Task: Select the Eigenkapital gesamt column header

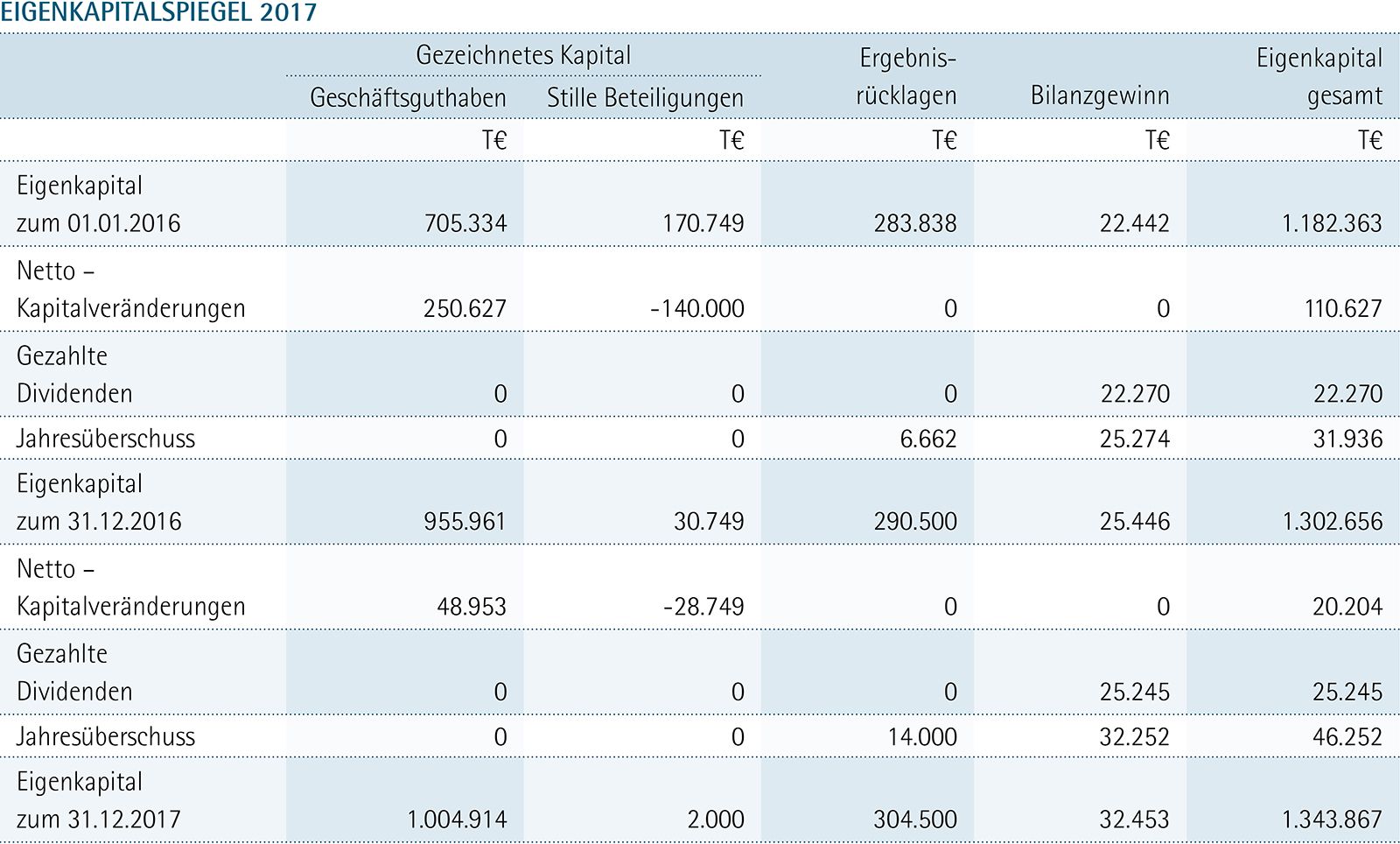Action: (x=1319, y=77)
